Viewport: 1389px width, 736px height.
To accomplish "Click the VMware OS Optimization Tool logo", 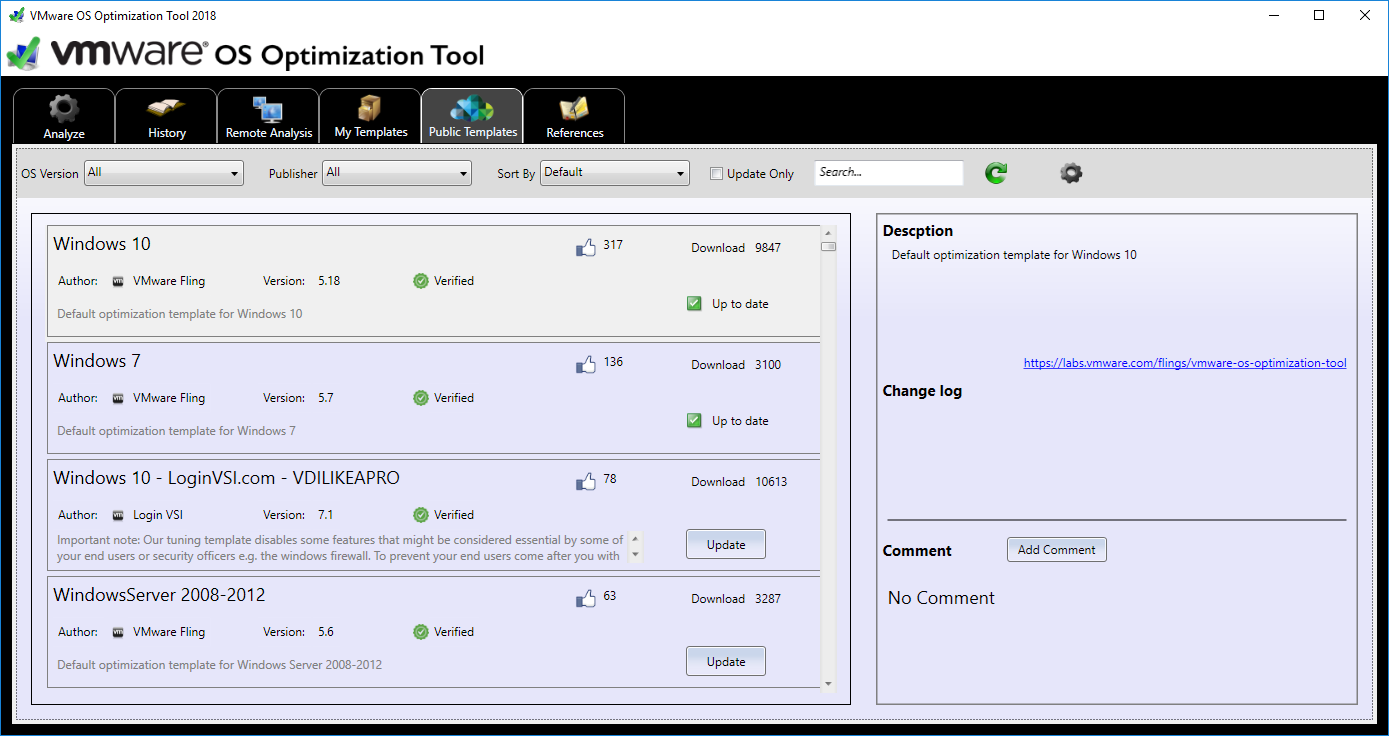I will (x=246, y=53).
